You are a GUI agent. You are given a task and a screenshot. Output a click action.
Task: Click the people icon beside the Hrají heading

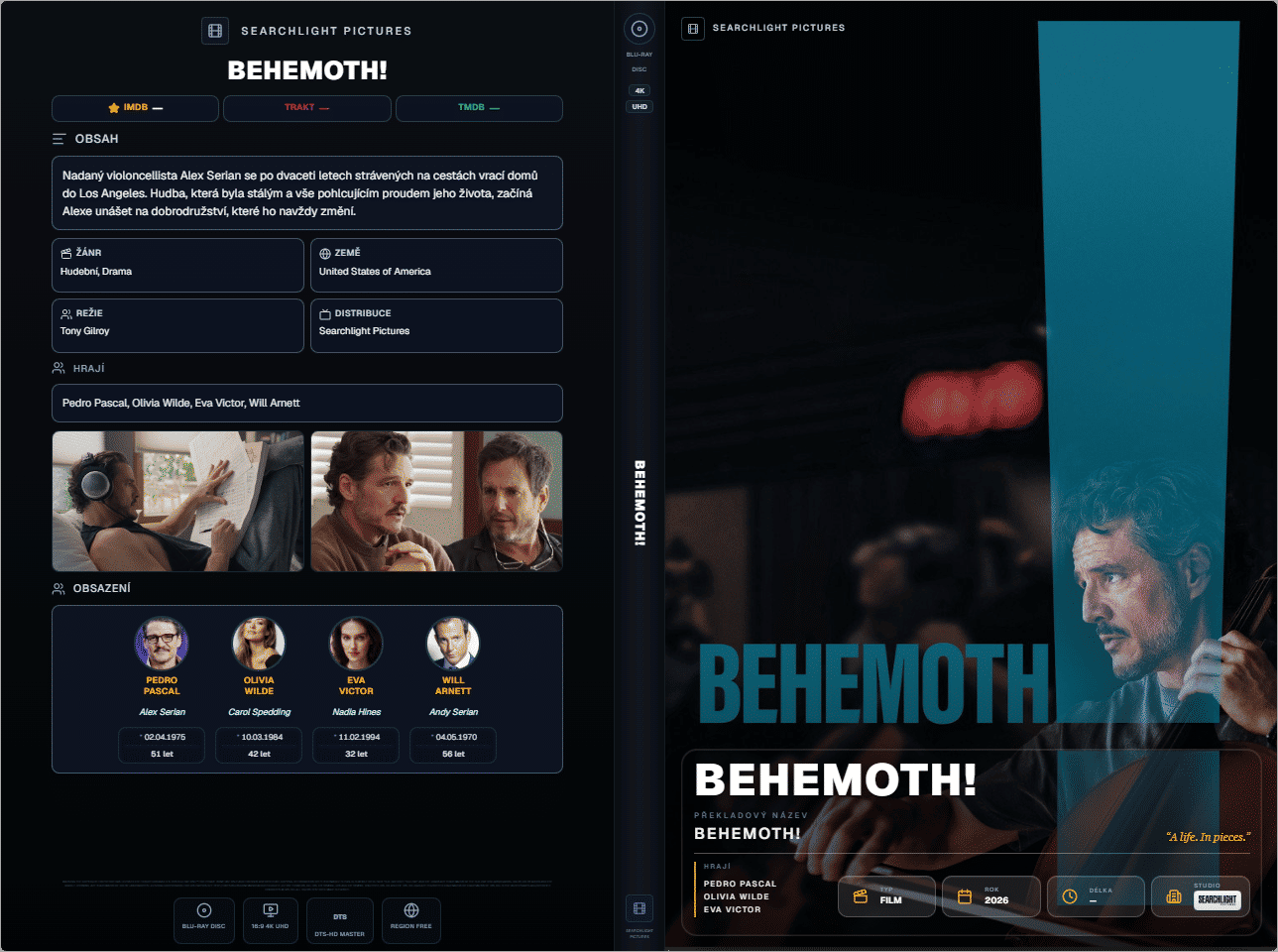58,368
